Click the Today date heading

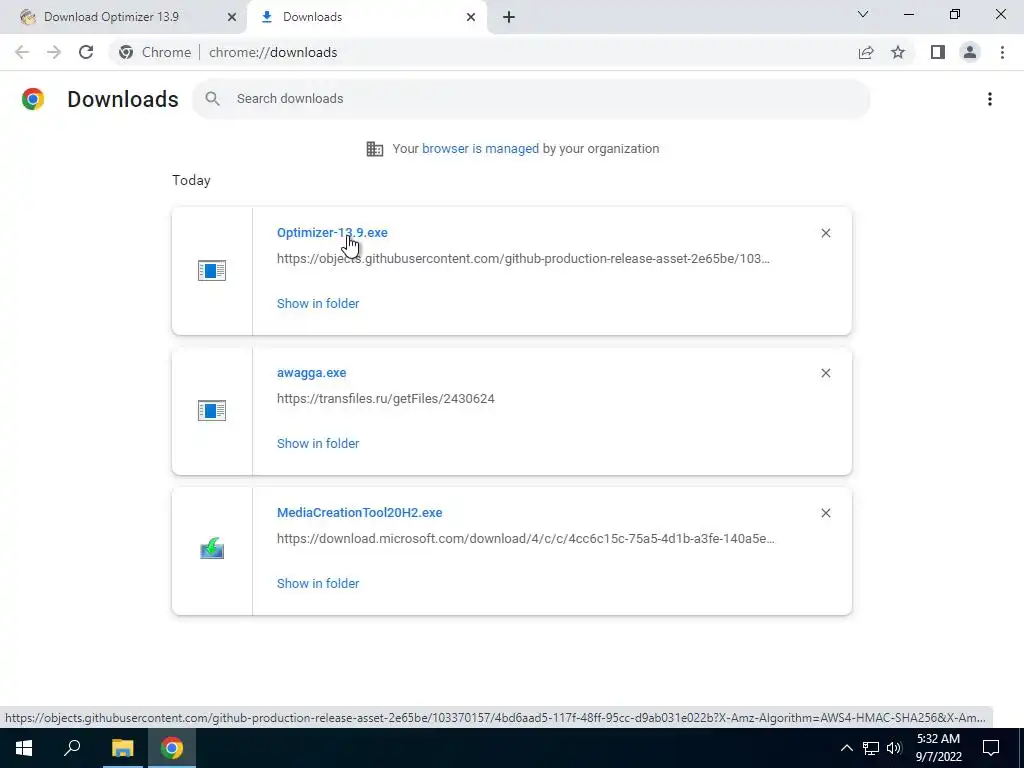point(191,181)
